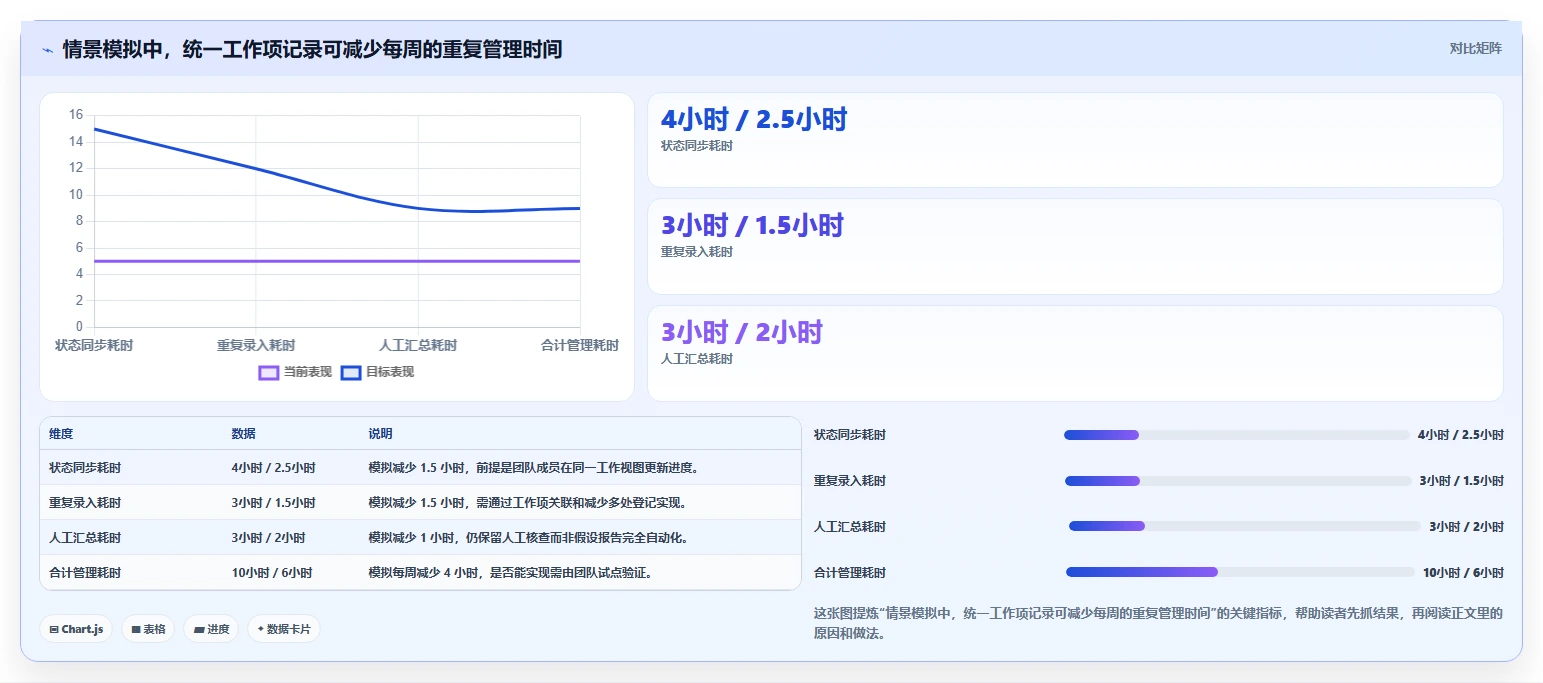
Task: Click the 合计管理耗时 progress row label
Action: tap(850, 573)
